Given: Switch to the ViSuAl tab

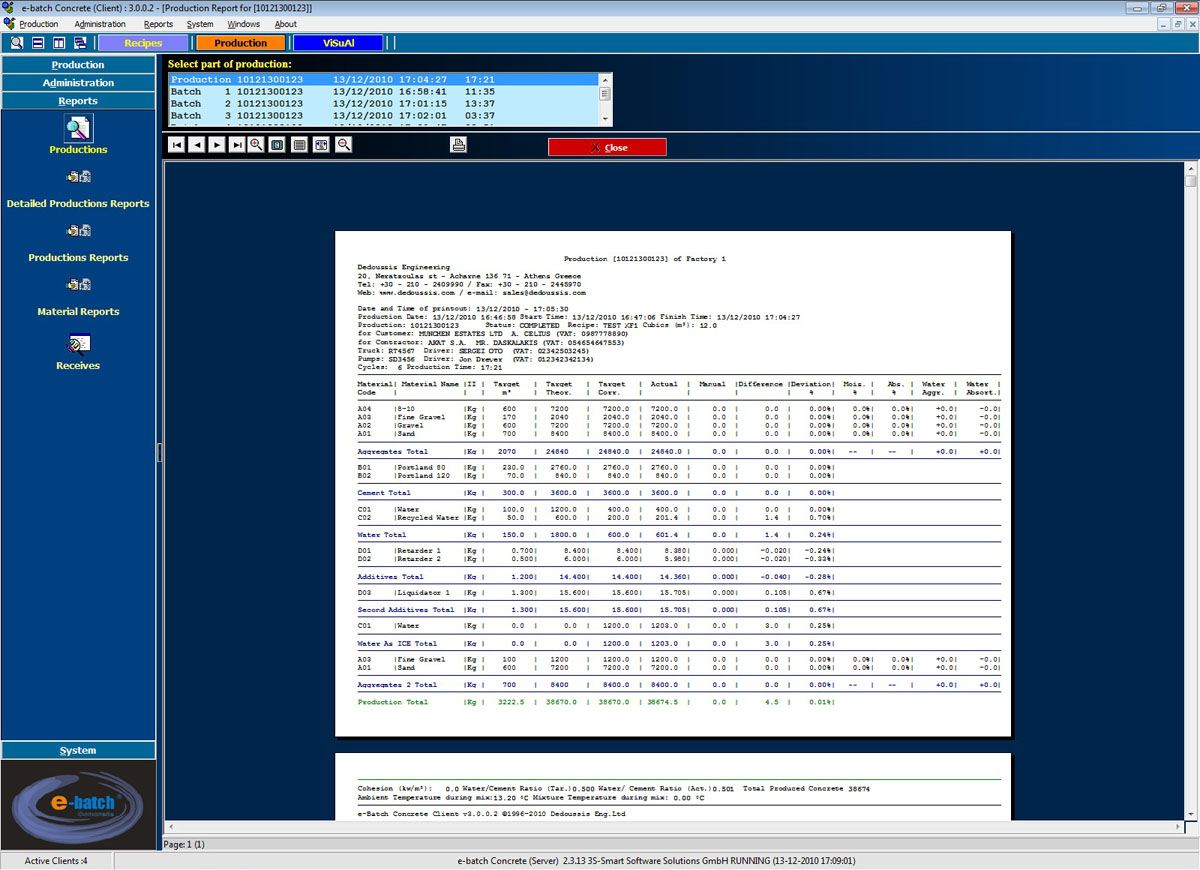Looking at the screenshot, I should pyautogui.click(x=338, y=43).
